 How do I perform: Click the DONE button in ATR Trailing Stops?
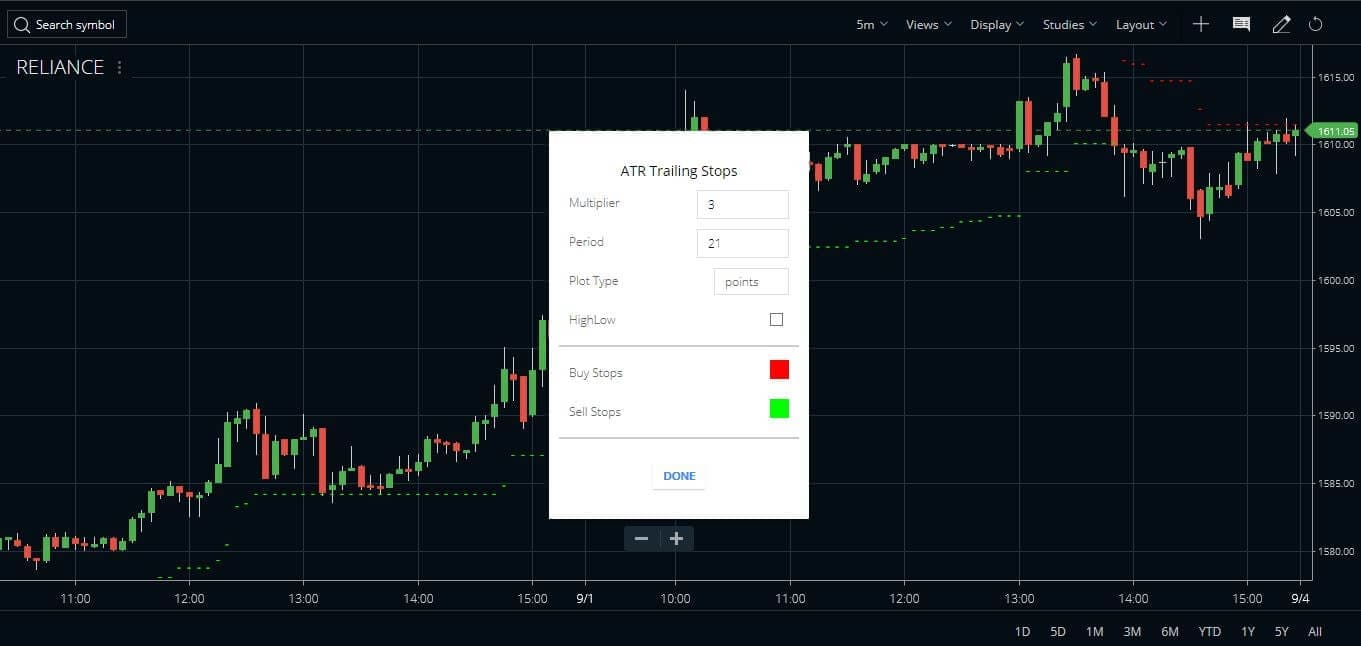pyautogui.click(x=678, y=476)
